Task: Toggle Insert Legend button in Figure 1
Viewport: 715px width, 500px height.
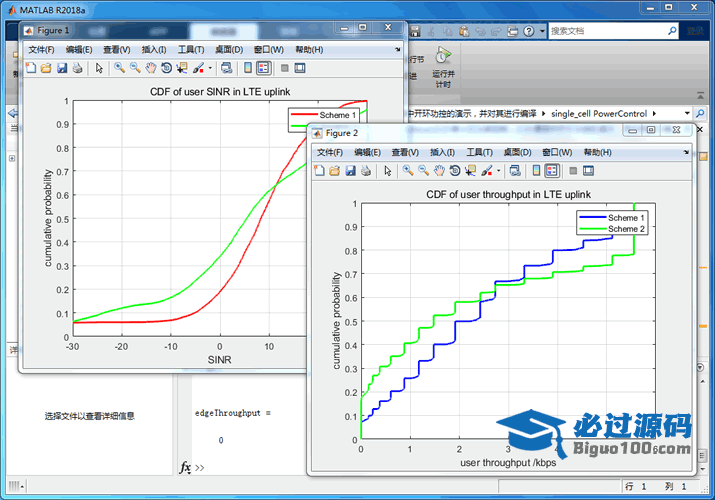Action: [x=264, y=68]
